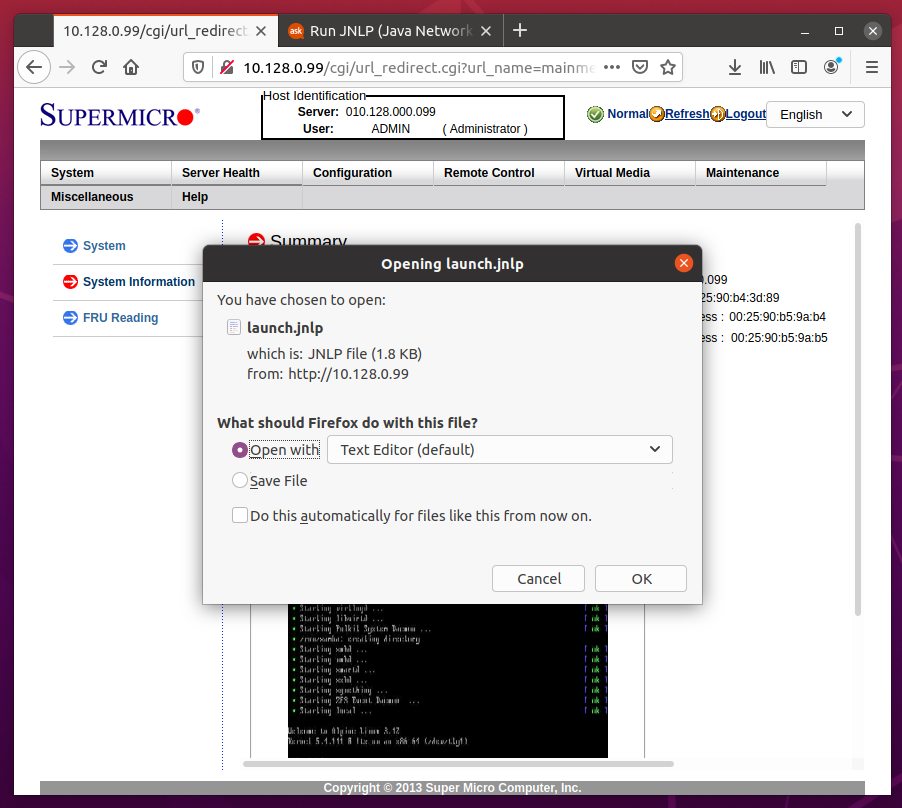
Task: Close the 10.128.0.99 url_redirect tab
Action: tap(261, 31)
